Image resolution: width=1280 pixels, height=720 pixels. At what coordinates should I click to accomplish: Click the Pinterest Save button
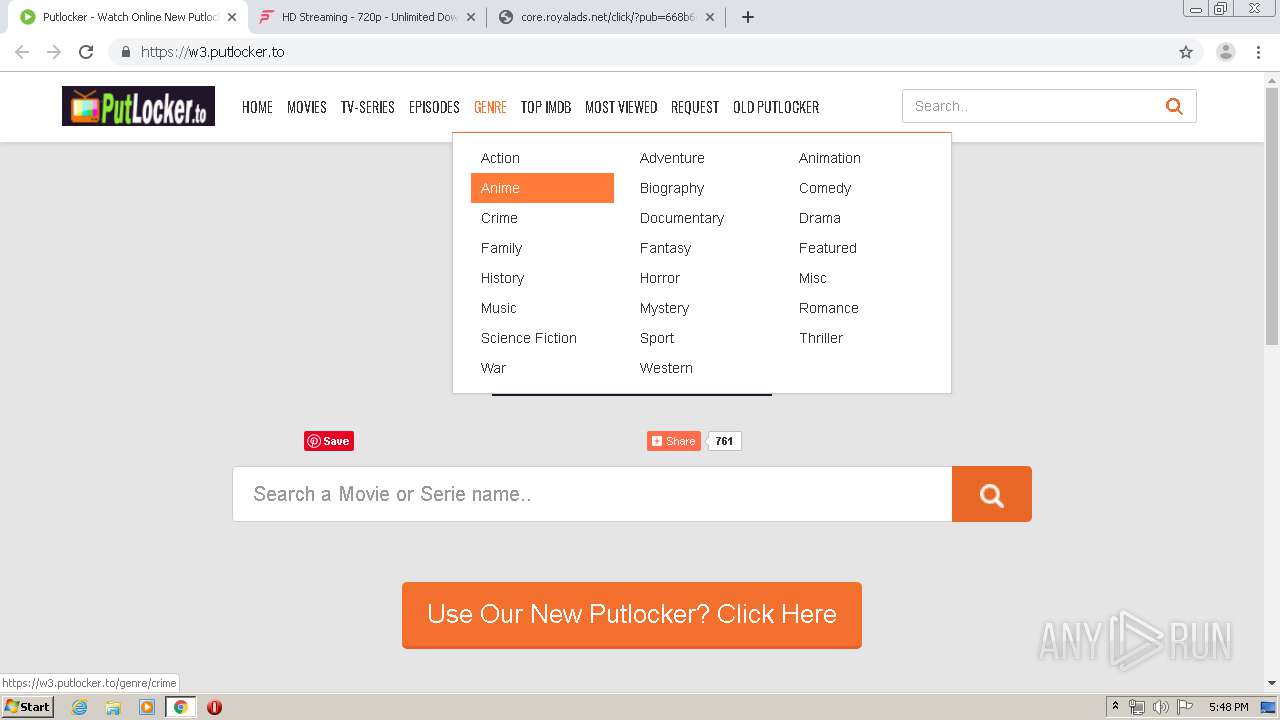(x=329, y=441)
